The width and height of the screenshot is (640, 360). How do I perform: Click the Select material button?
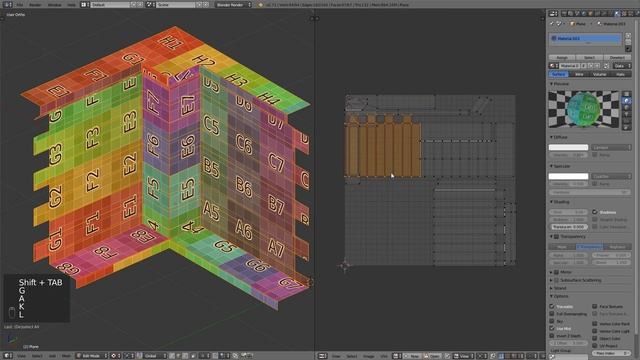point(589,58)
